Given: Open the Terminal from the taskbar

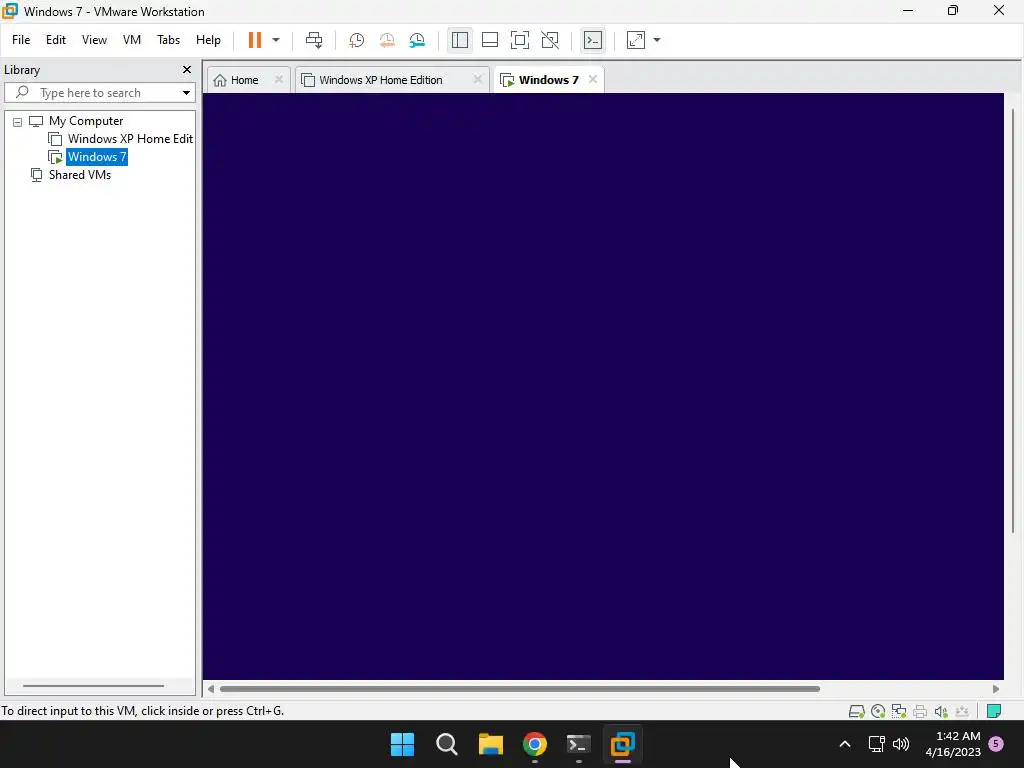Looking at the screenshot, I should pos(579,744).
